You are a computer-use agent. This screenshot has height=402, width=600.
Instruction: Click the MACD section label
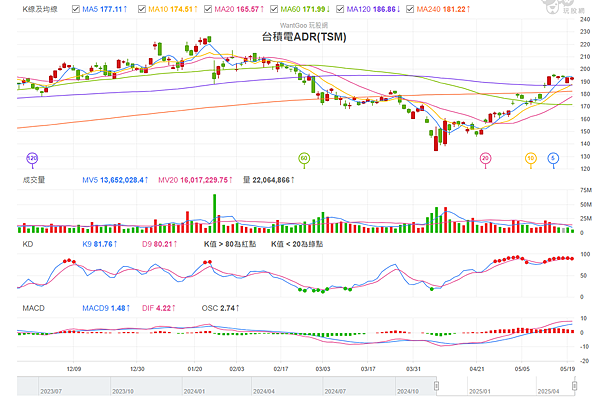pyautogui.click(x=33, y=308)
